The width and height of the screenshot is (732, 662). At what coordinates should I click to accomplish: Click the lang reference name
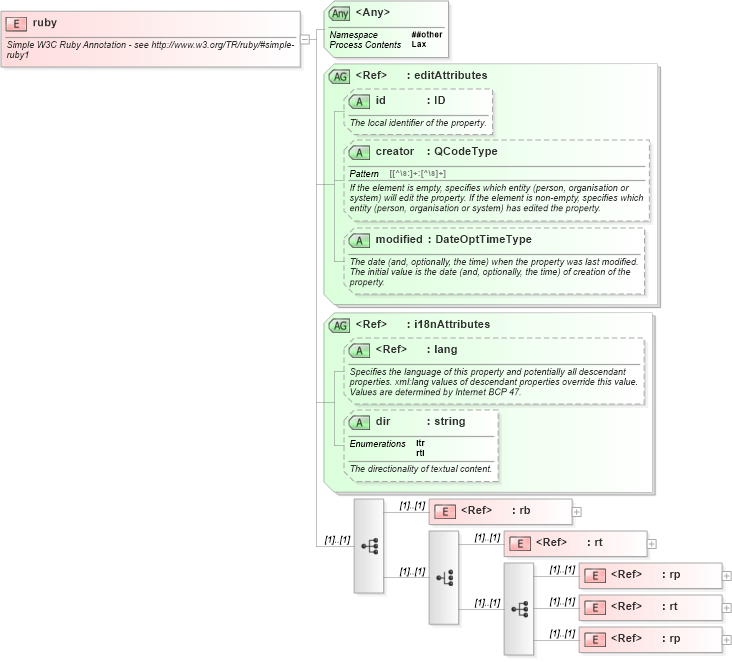click(445, 349)
